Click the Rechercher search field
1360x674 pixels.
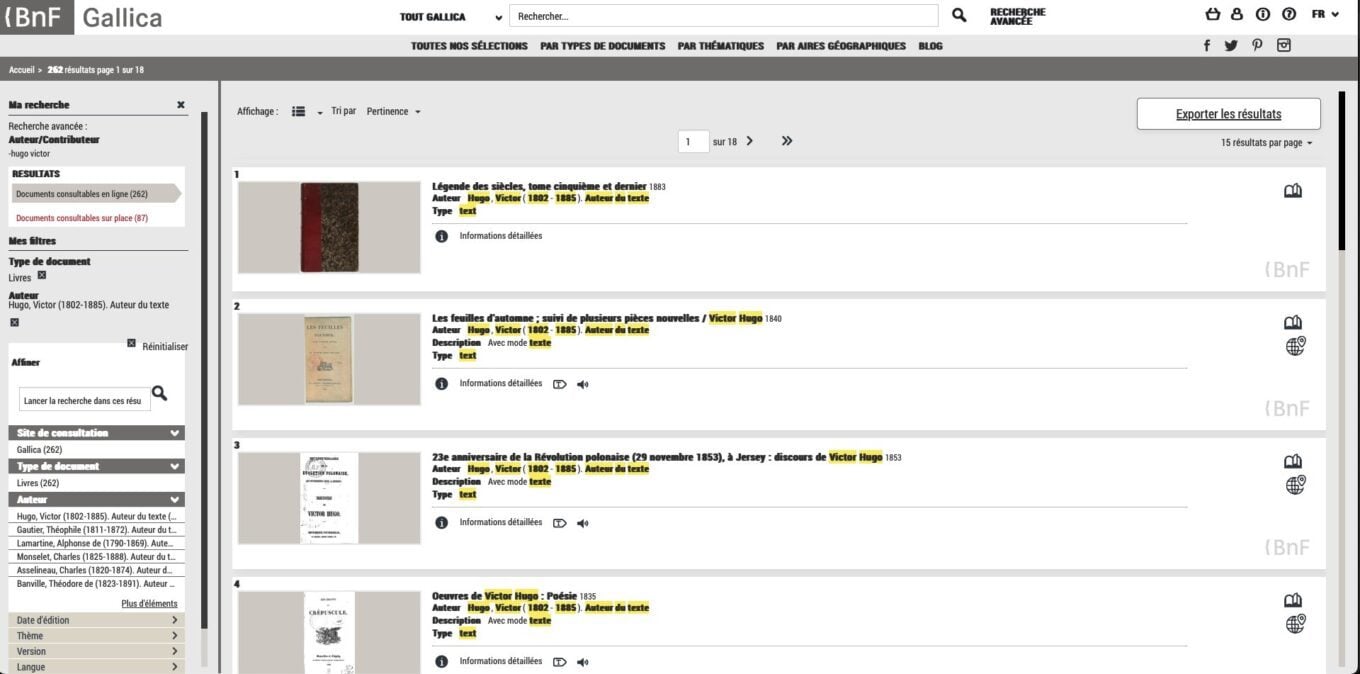coord(724,16)
